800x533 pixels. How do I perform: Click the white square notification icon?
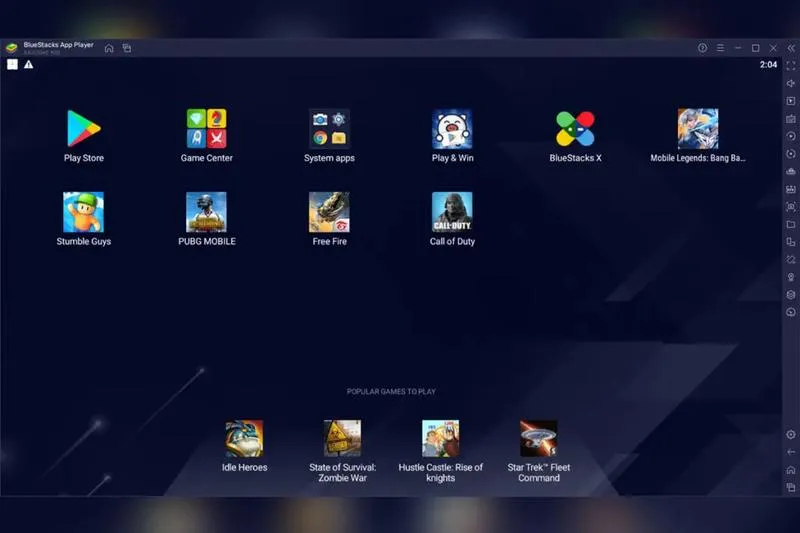(x=12, y=64)
